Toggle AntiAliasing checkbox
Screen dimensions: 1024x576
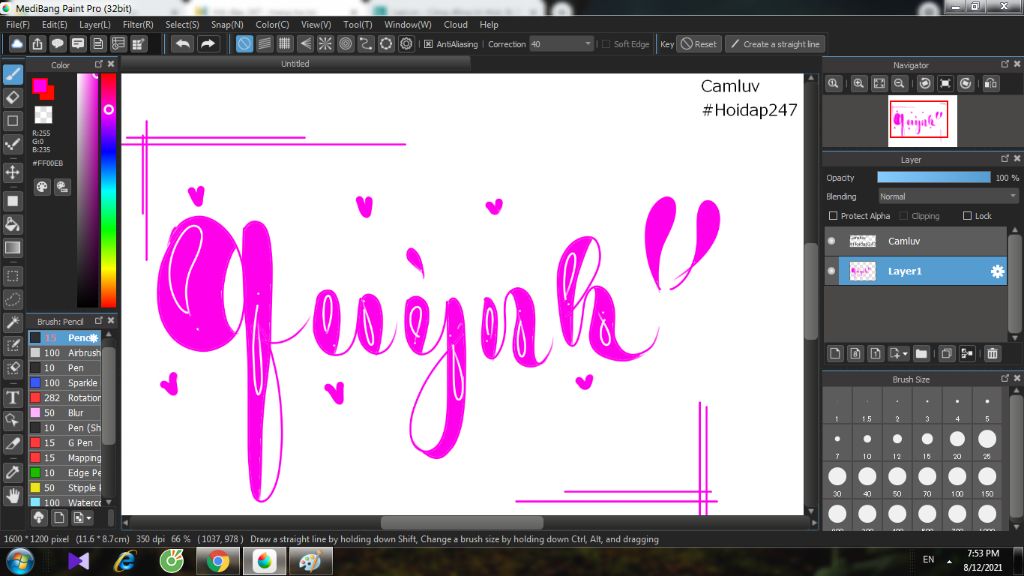(x=428, y=44)
